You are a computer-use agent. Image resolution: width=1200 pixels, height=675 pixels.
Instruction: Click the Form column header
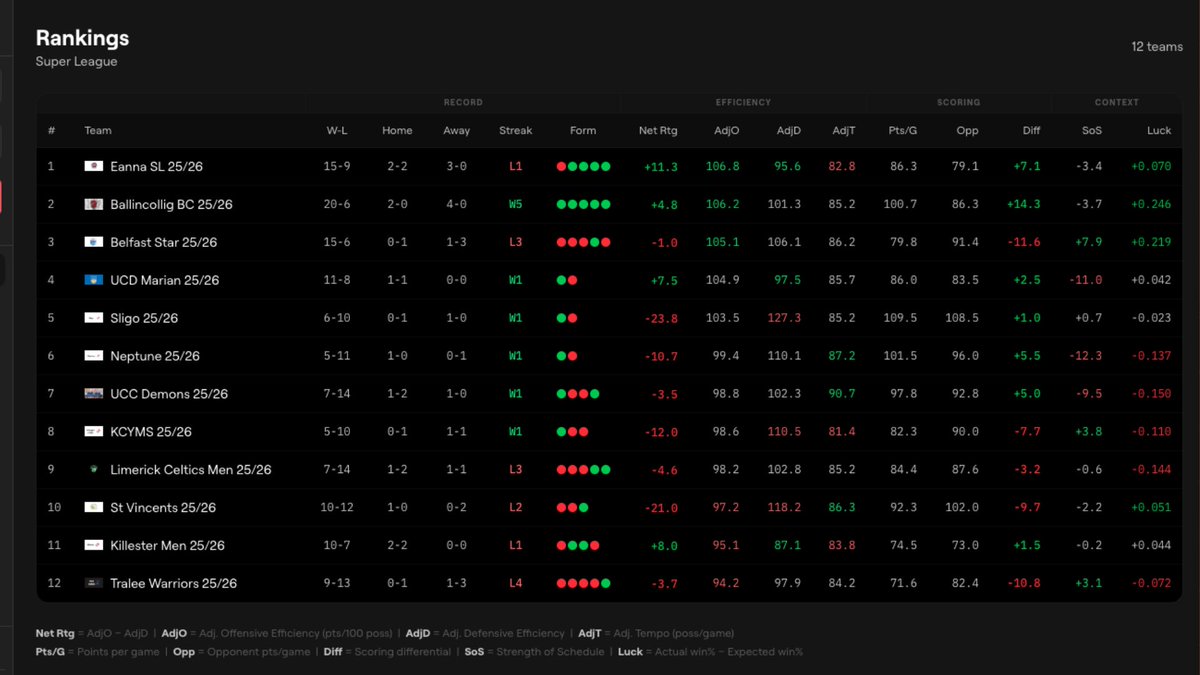click(583, 131)
